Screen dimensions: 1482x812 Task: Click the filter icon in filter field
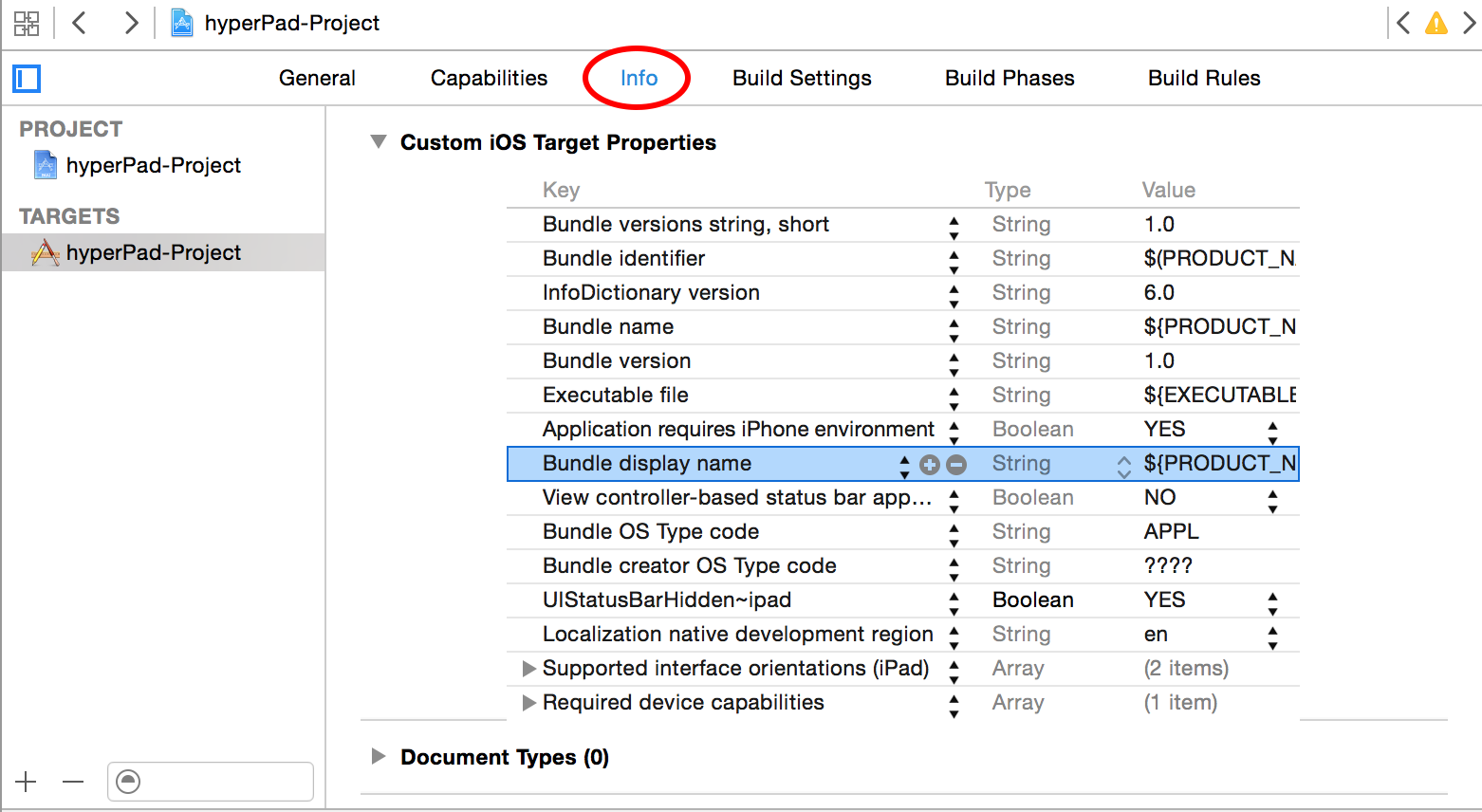coord(128,782)
